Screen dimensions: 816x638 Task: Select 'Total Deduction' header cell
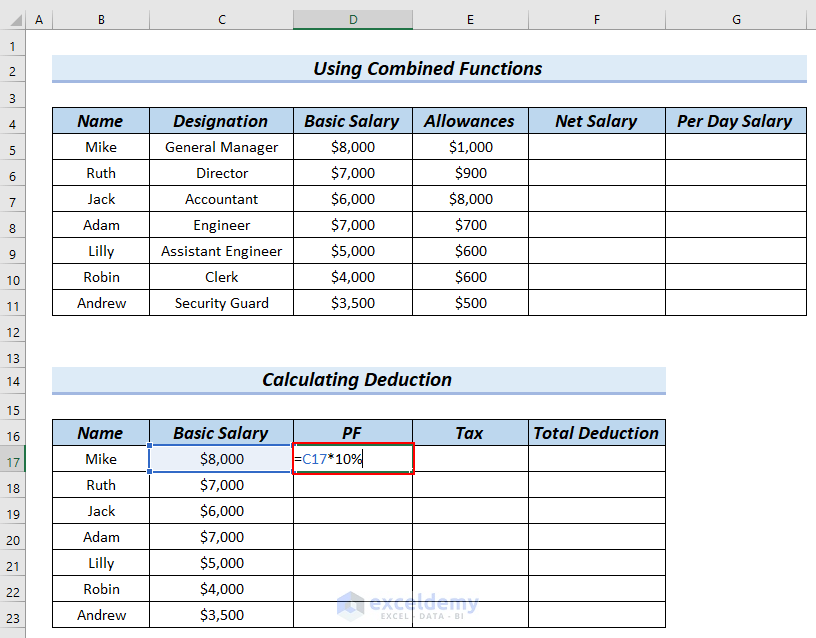tap(597, 433)
